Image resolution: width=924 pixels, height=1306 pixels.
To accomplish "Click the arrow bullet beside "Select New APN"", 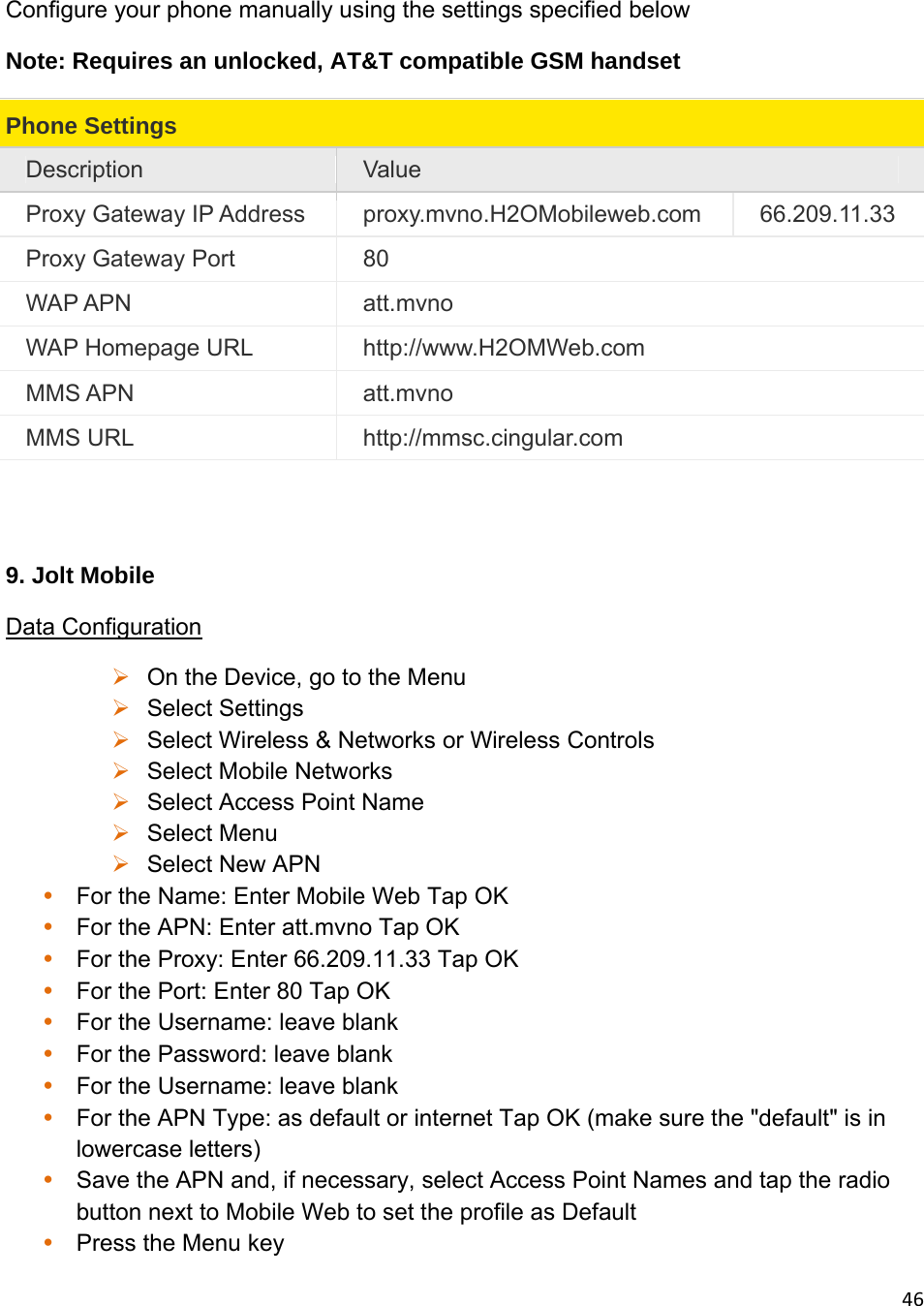I will pyautogui.click(x=121, y=864).
